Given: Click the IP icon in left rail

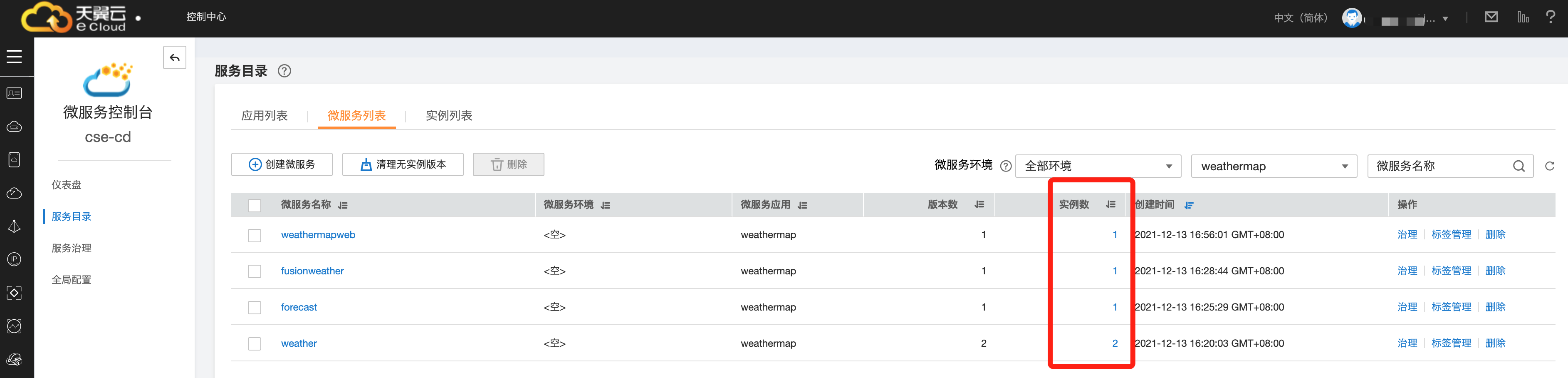Looking at the screenshot, I should (x=14, y=260).
